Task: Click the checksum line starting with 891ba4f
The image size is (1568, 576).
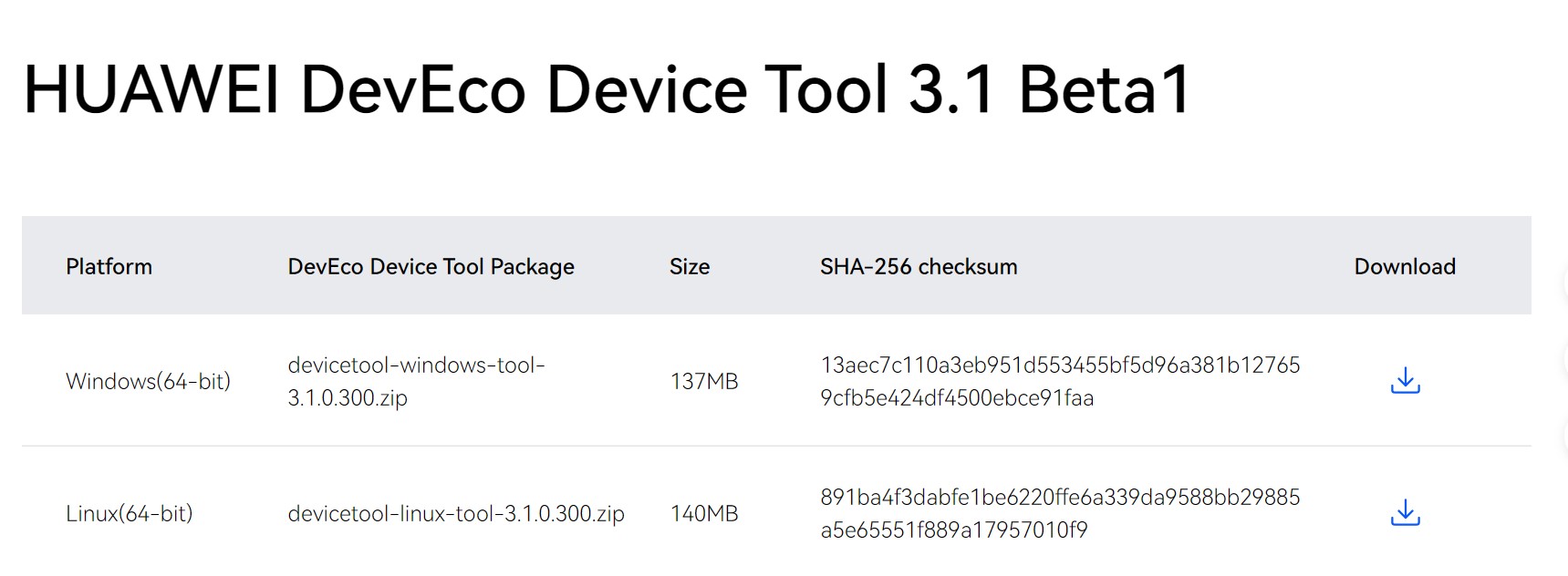Action: [x=1059, y=498]
